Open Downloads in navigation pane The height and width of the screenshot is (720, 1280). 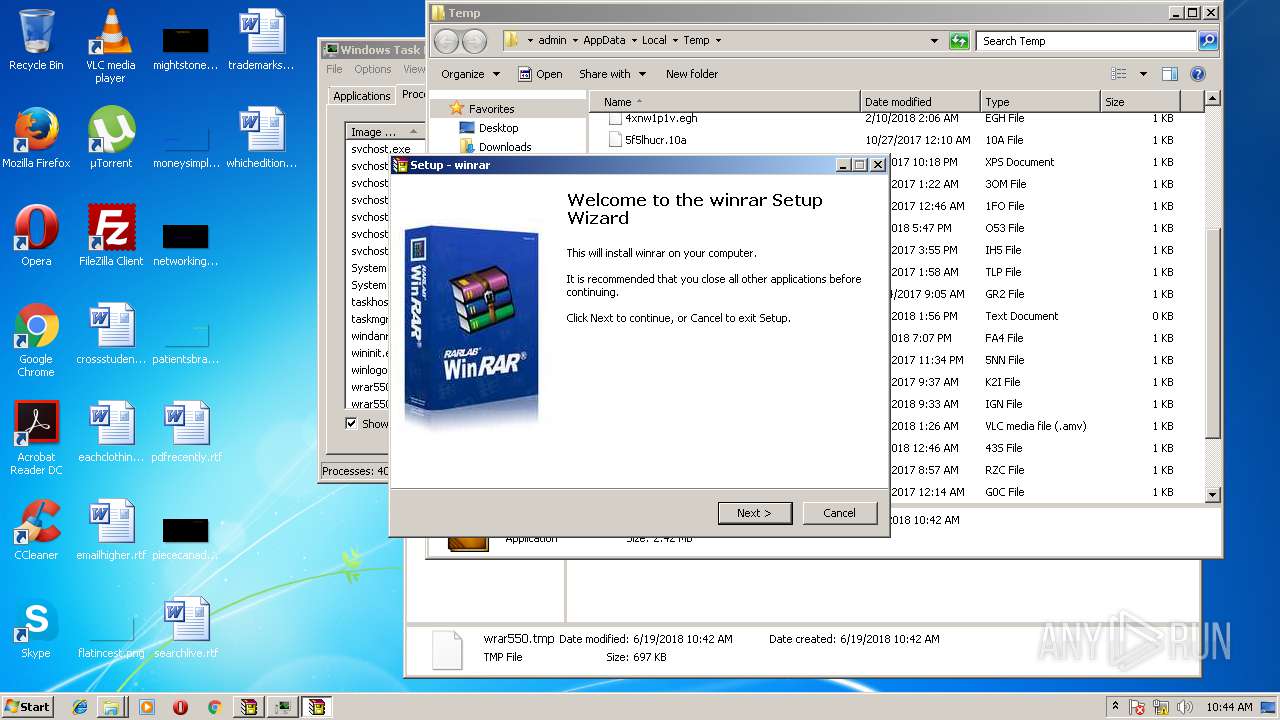coord(505,147)
